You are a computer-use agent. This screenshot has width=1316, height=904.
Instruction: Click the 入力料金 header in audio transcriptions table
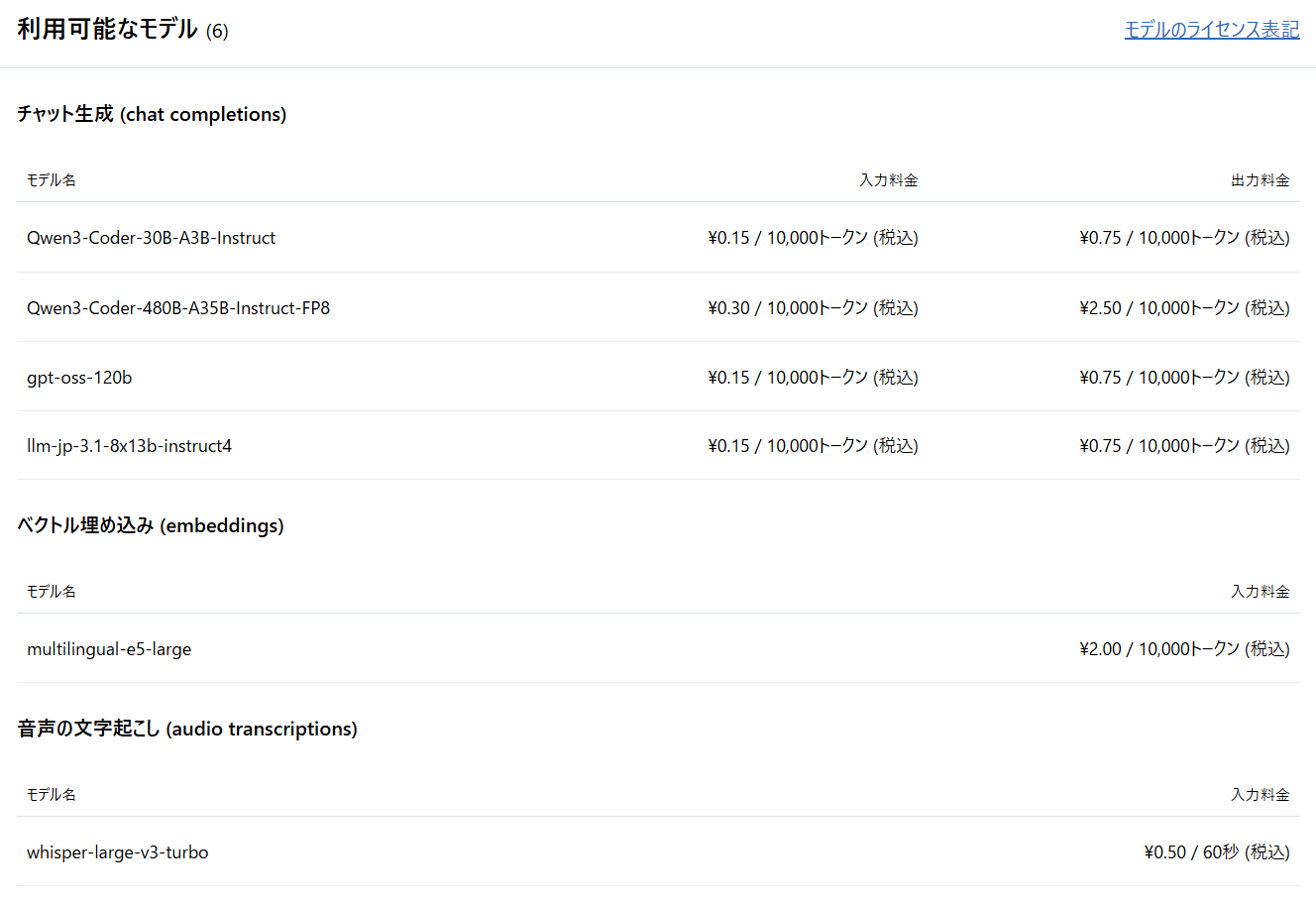coord(1261,795)
